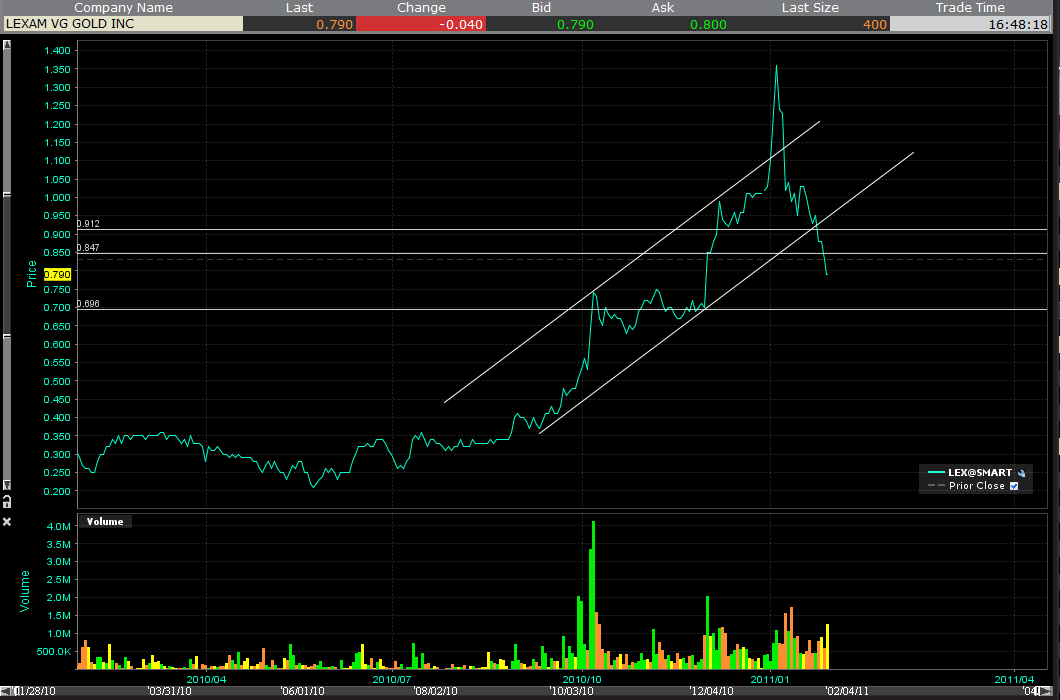Click the 2011/01 date axis label
Image resolution: width=1060 pixels, height=700 pixels.
(770, 679)
